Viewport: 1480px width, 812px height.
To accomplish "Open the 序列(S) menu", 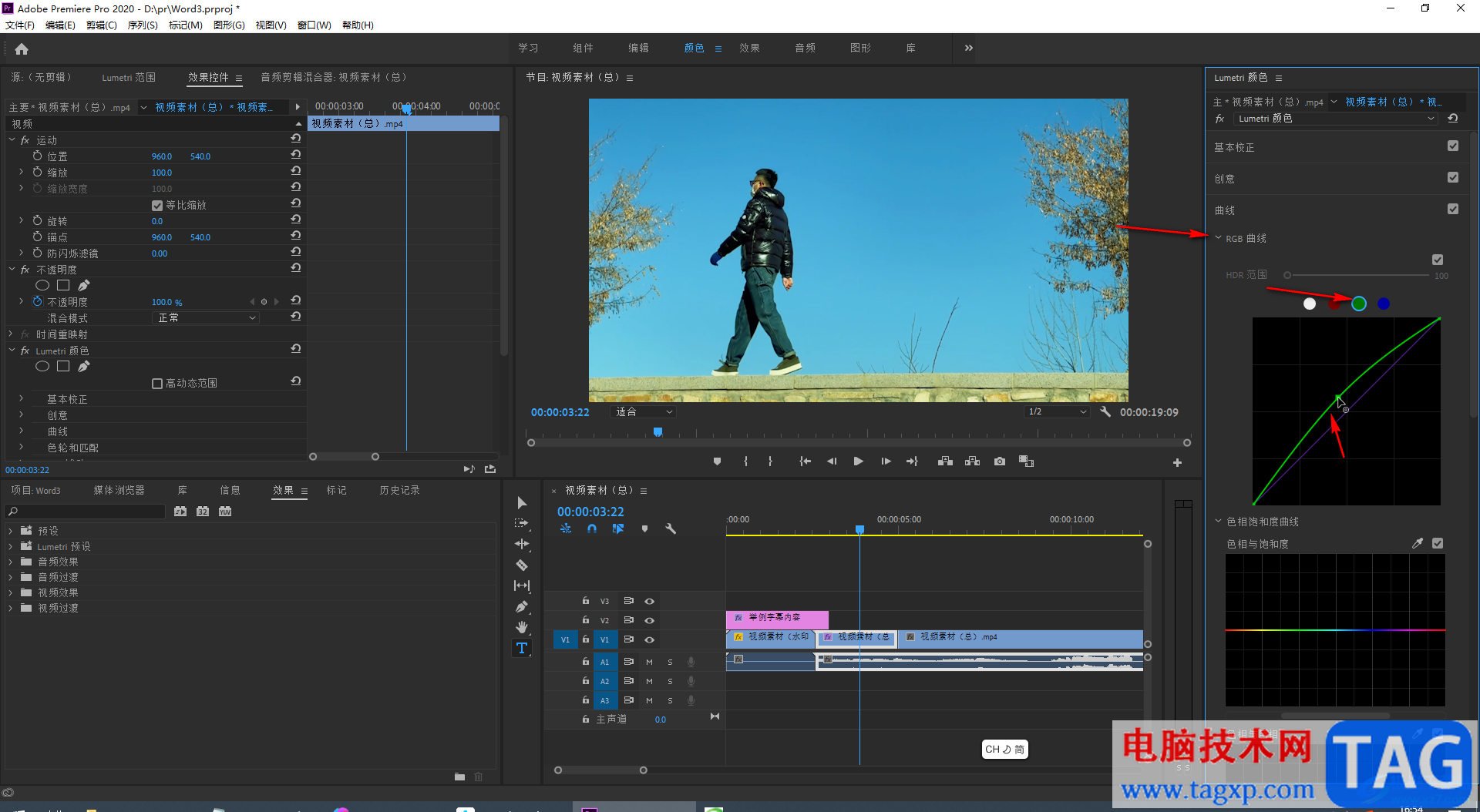I will point(143,25).
